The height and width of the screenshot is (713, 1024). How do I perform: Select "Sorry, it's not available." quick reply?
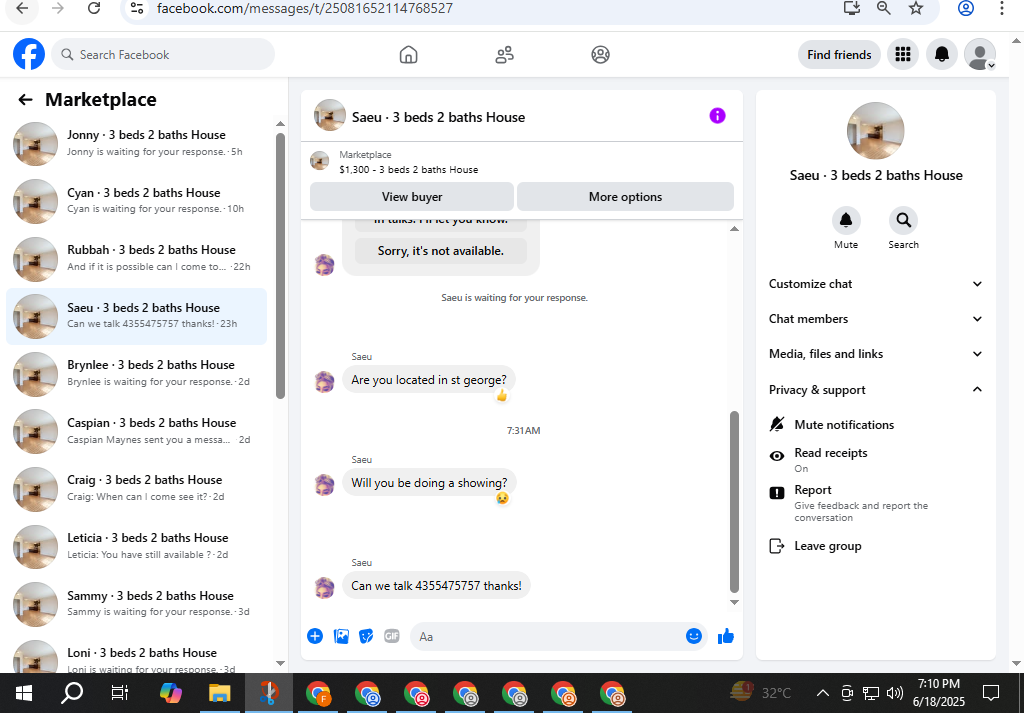coord(441,251)
